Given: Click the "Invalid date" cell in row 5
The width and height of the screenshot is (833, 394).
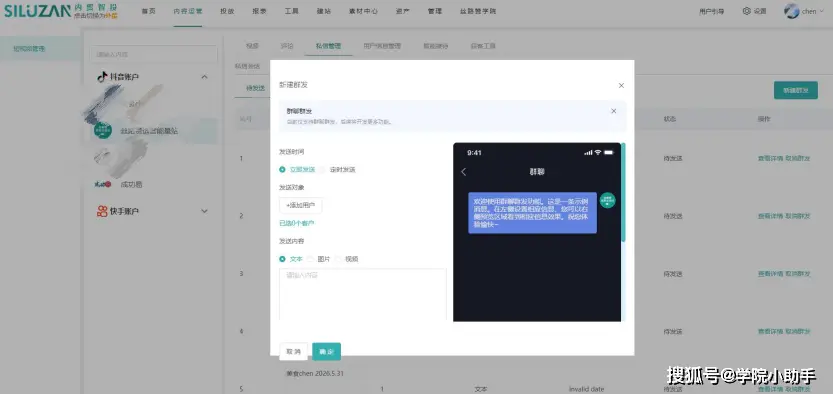Looking at the screenshot, I should pyautogui.click(x=586, y=389).
